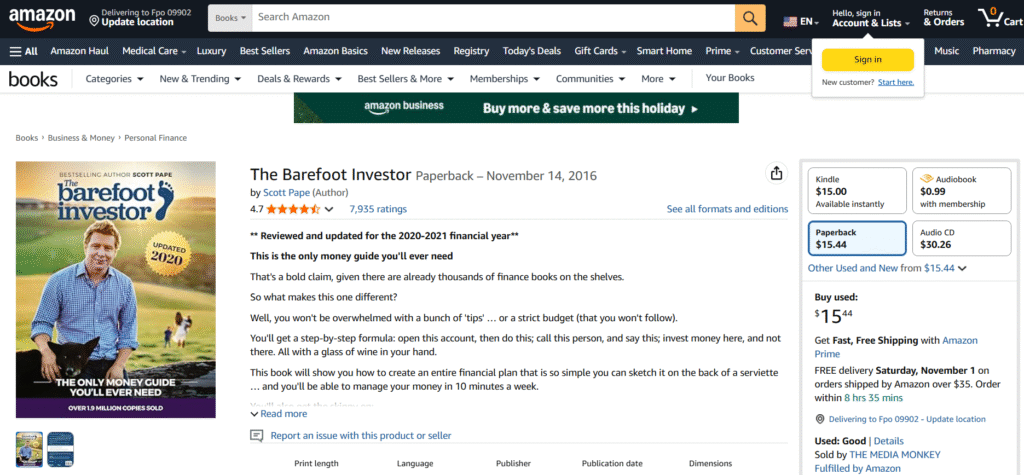Open the Books search category dropdown

point(230,18)
